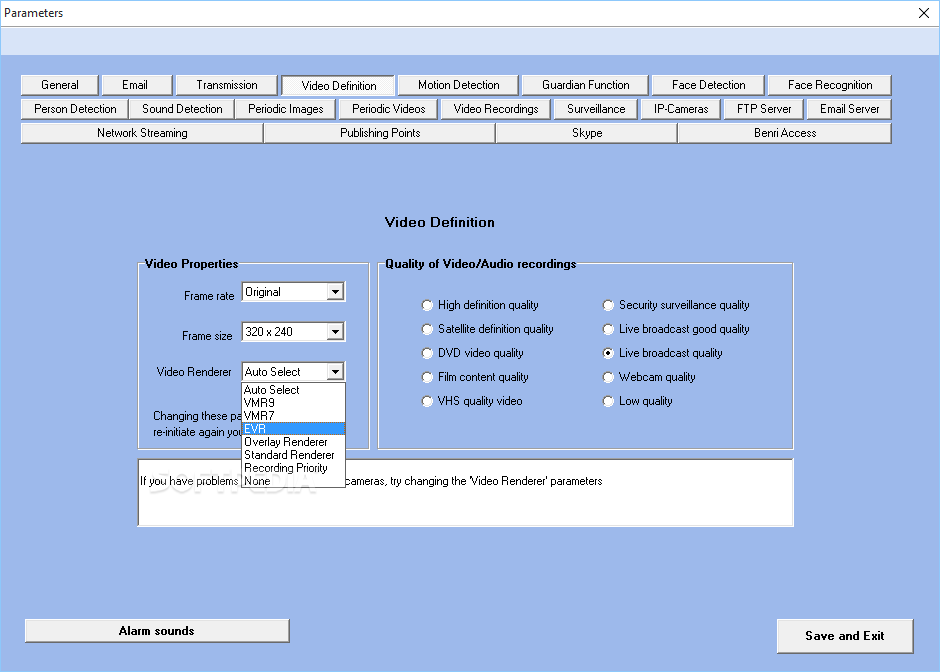Viewport: 940px width, 672px height.
Task: Go to FTP Server tab
Action: (x=764, y=109)
